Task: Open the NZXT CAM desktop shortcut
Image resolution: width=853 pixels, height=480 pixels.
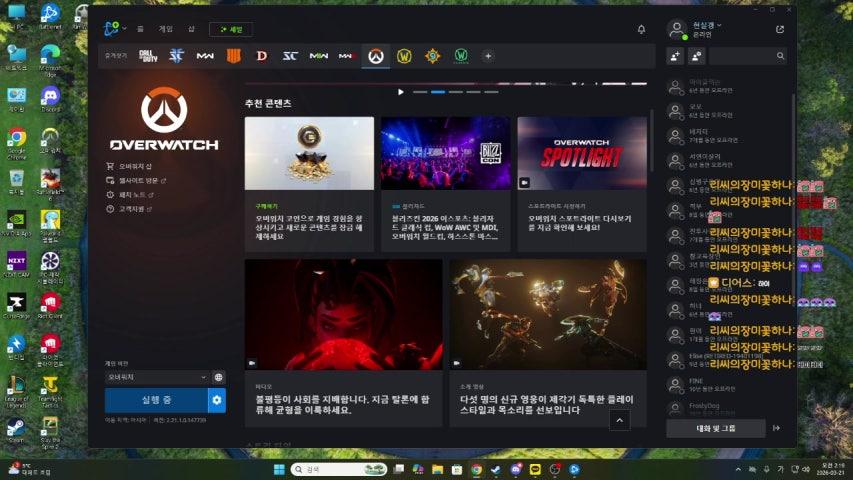Action: 16,264
